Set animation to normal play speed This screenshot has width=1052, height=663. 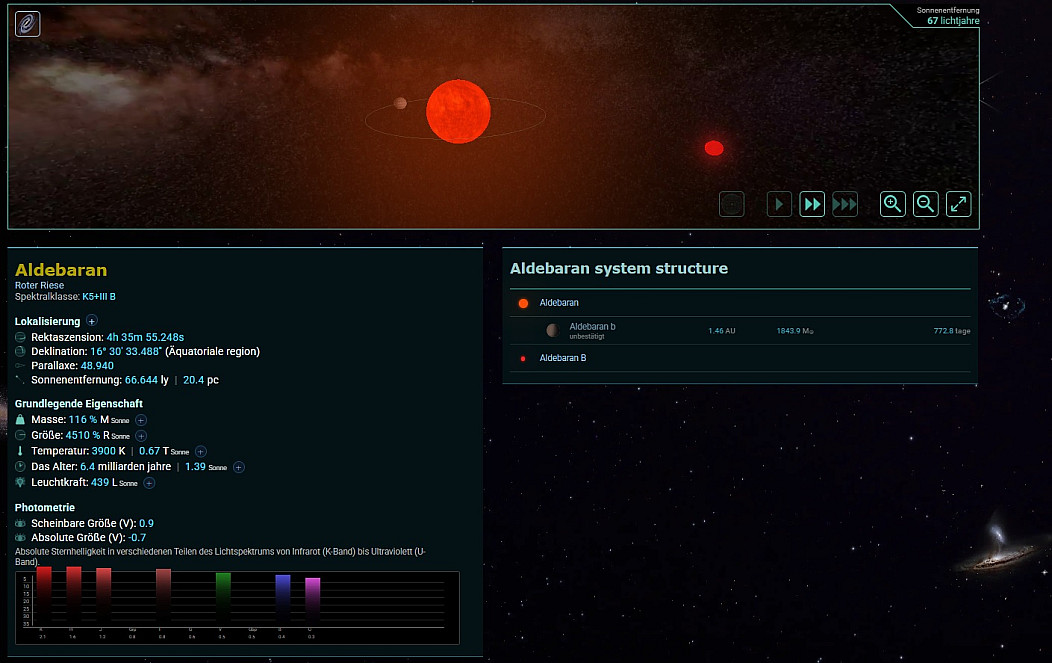[779, 204]
